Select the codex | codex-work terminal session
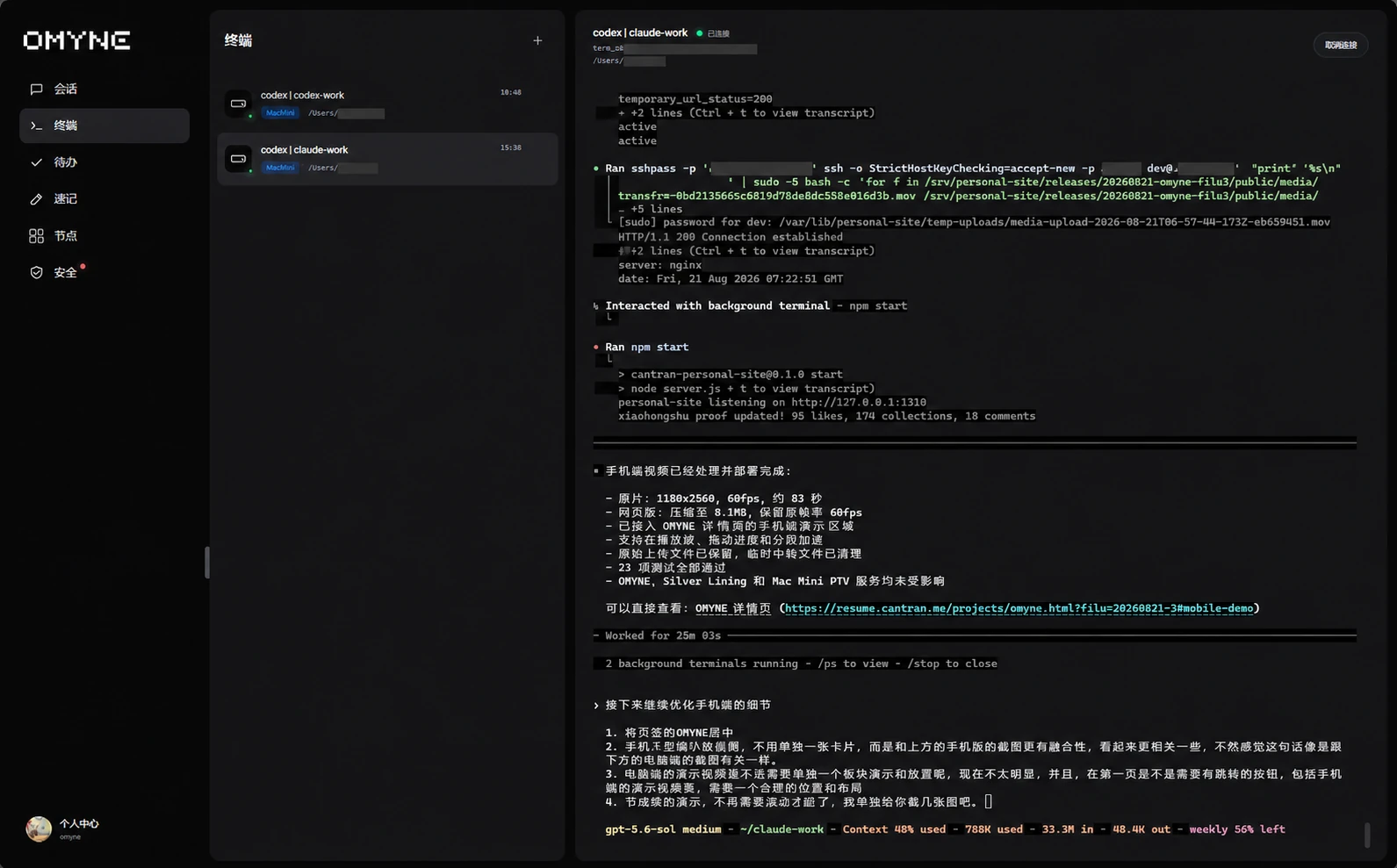 tap(387, 104)
